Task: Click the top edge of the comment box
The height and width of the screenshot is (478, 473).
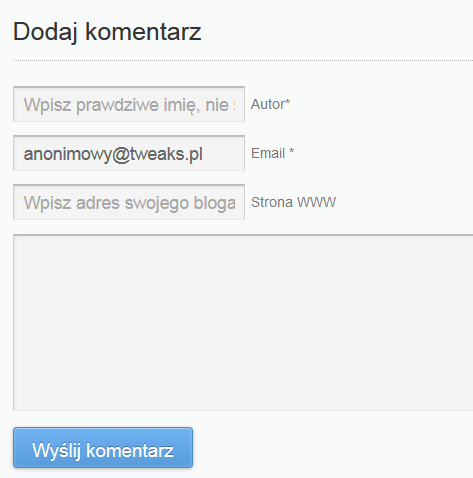Action: [243, 235]
